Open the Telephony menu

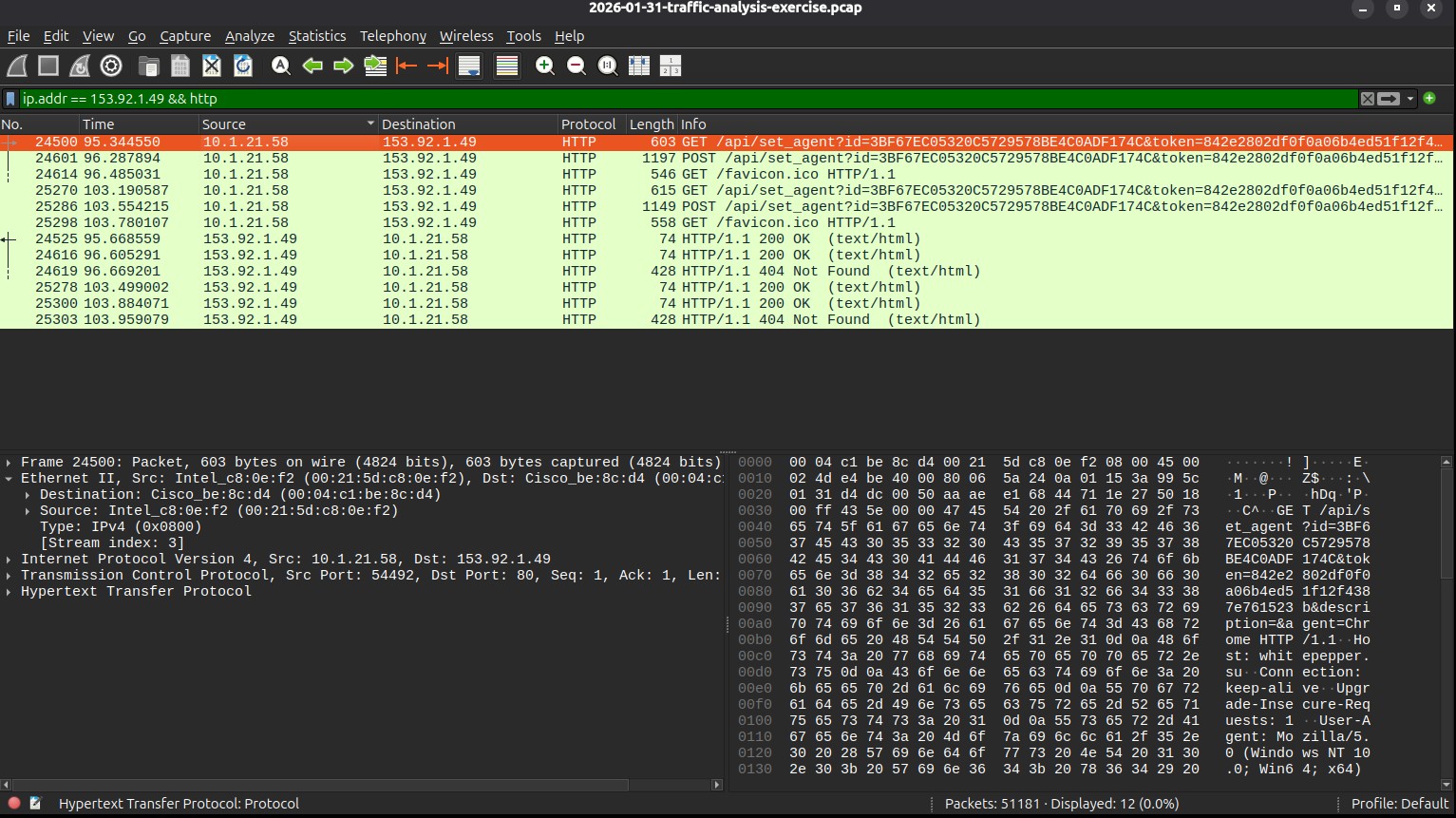tap(393, 36)
